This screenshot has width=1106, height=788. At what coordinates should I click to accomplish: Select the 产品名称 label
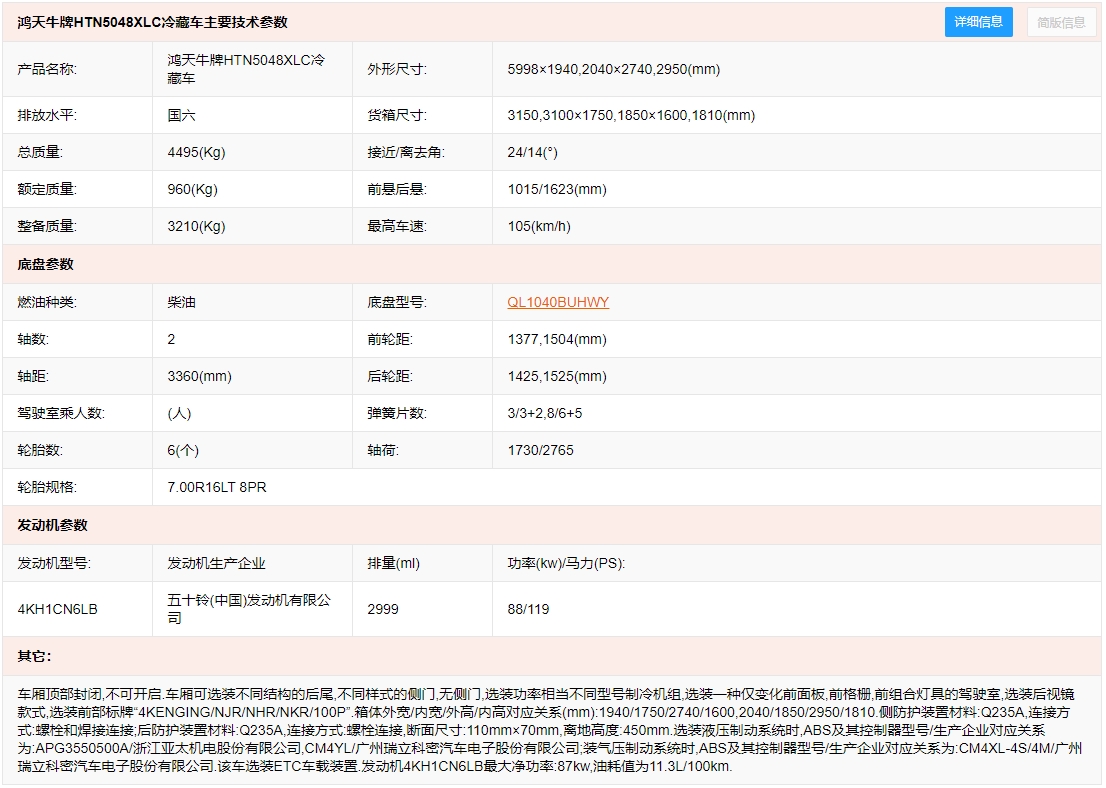(47, 69)
